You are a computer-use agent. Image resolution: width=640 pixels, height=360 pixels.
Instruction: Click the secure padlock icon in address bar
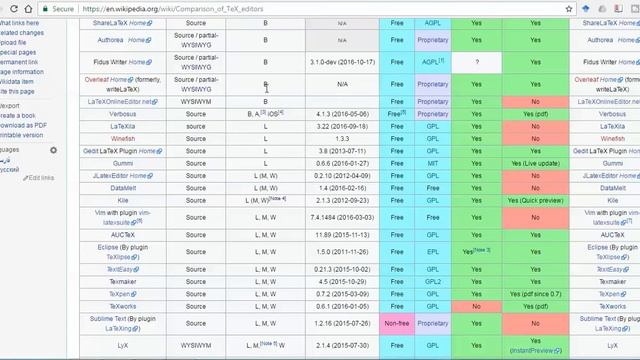tap(45, 9)
